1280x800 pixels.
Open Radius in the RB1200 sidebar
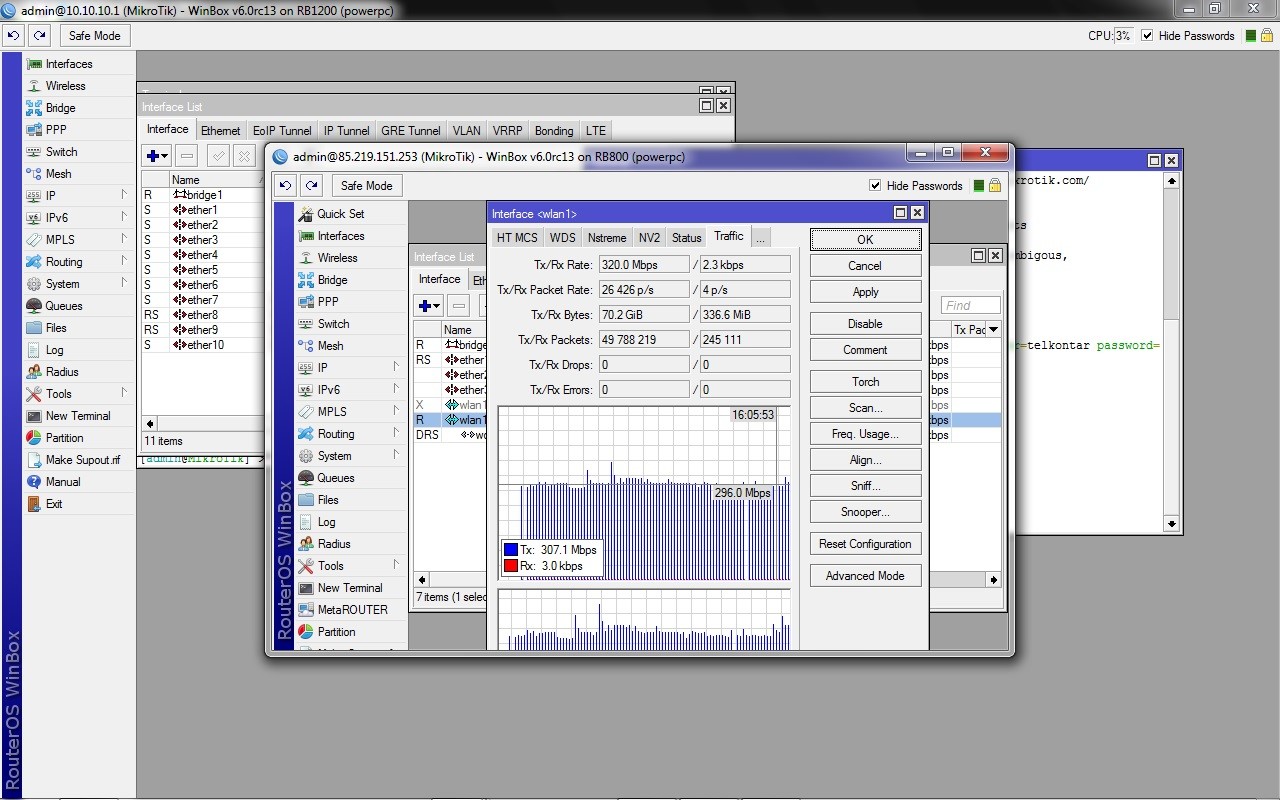62,372
